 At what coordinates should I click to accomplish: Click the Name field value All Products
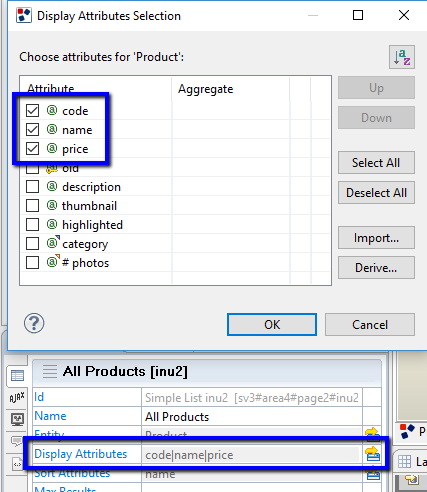point(177,417)
